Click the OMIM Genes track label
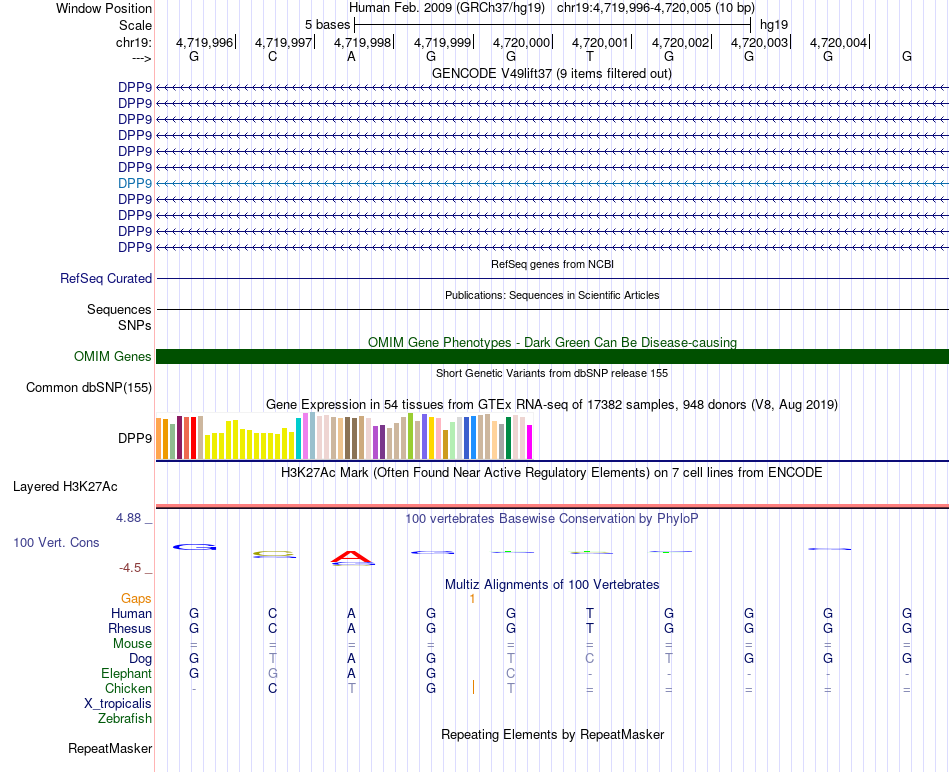Screen dimensions: 950x772 [113, 356]
